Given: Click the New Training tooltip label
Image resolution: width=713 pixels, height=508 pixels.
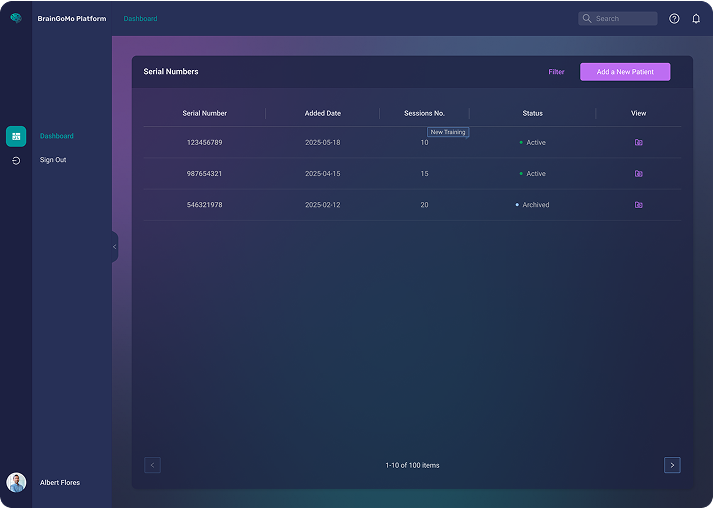Looking at the screenshot, I should 448,132.
